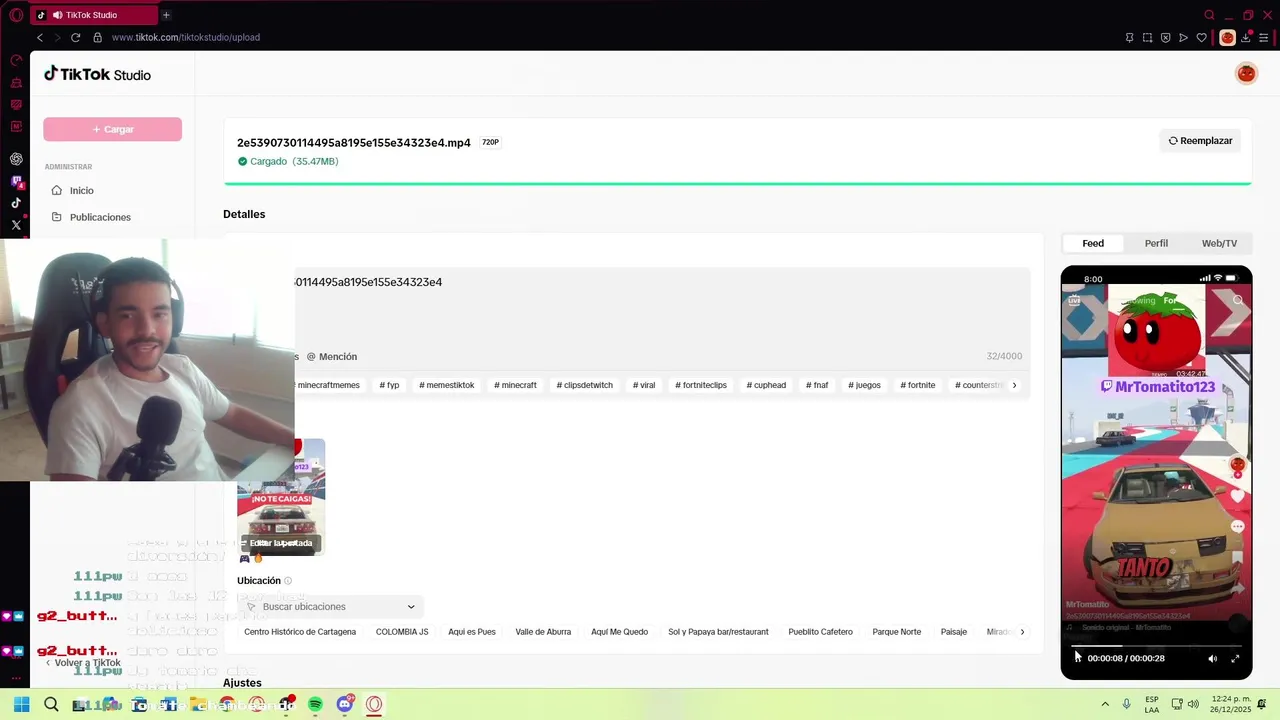Switch preview to Web/TV tab
This screenshot has width=1280, height=720.
tap(1219, 243)
